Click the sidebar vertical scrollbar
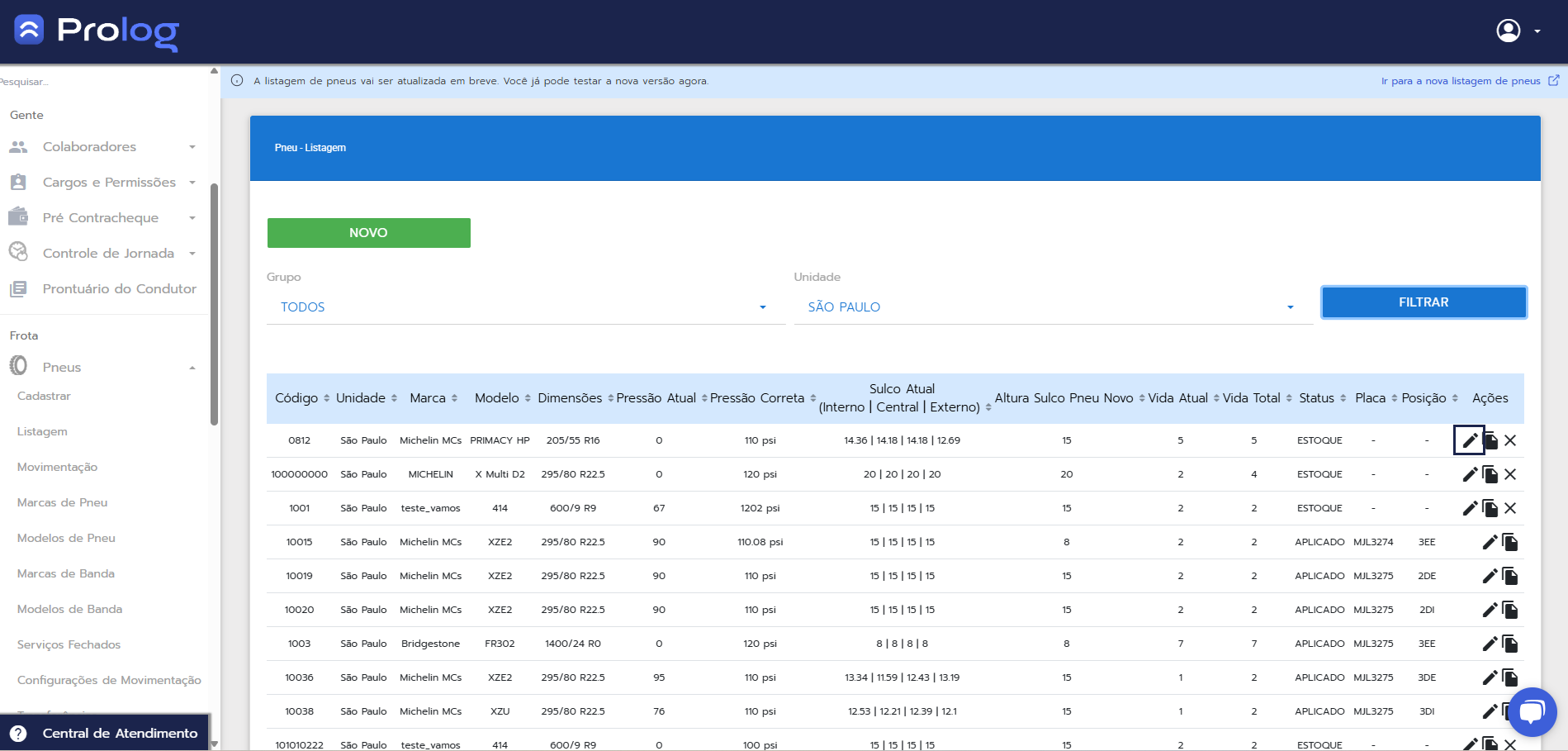Screen dimensions: 1568x751 [214, 303]
